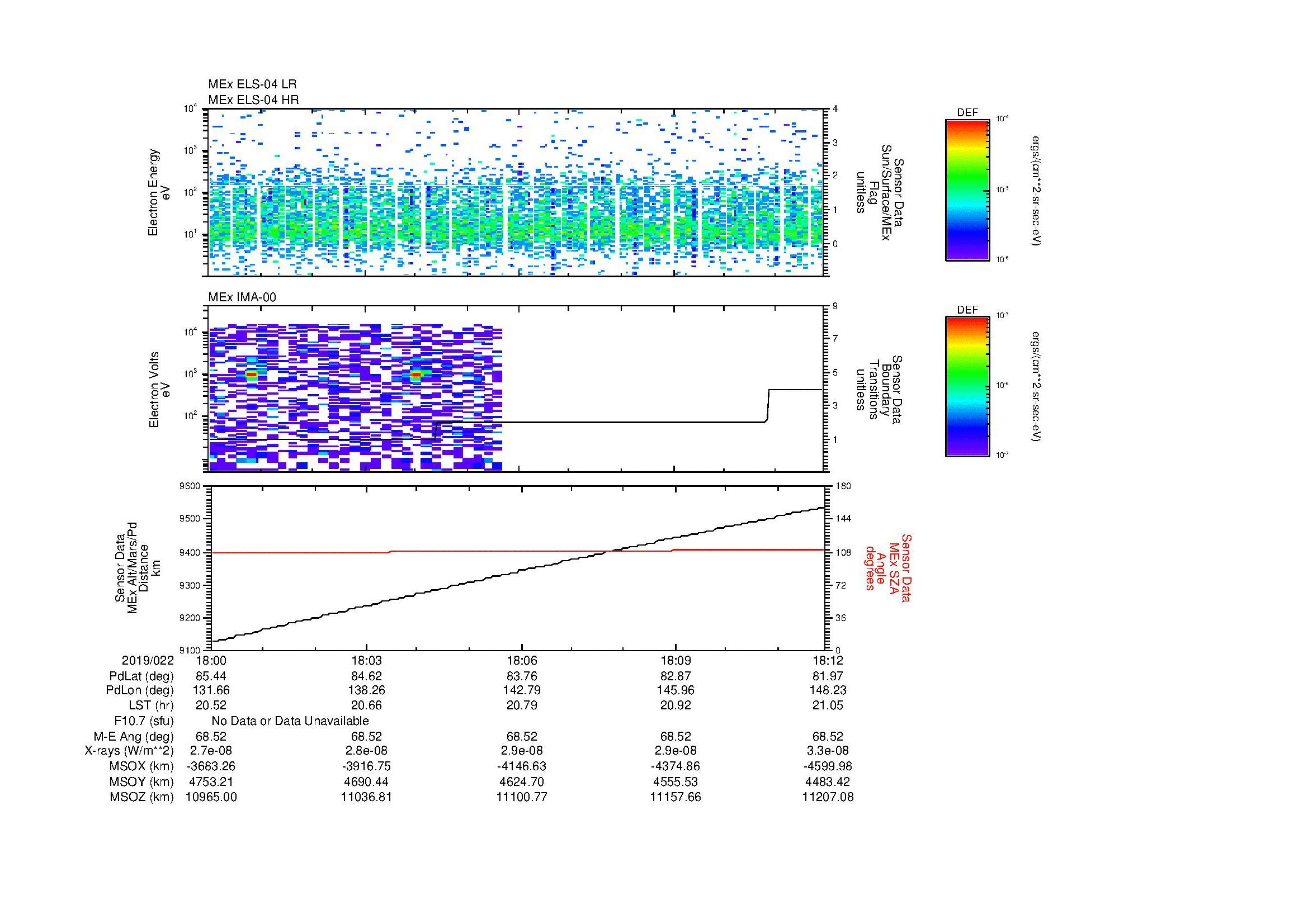Click the lower DEF color bar for IMA
1308x924 pixels.
(x=967, y=387)
